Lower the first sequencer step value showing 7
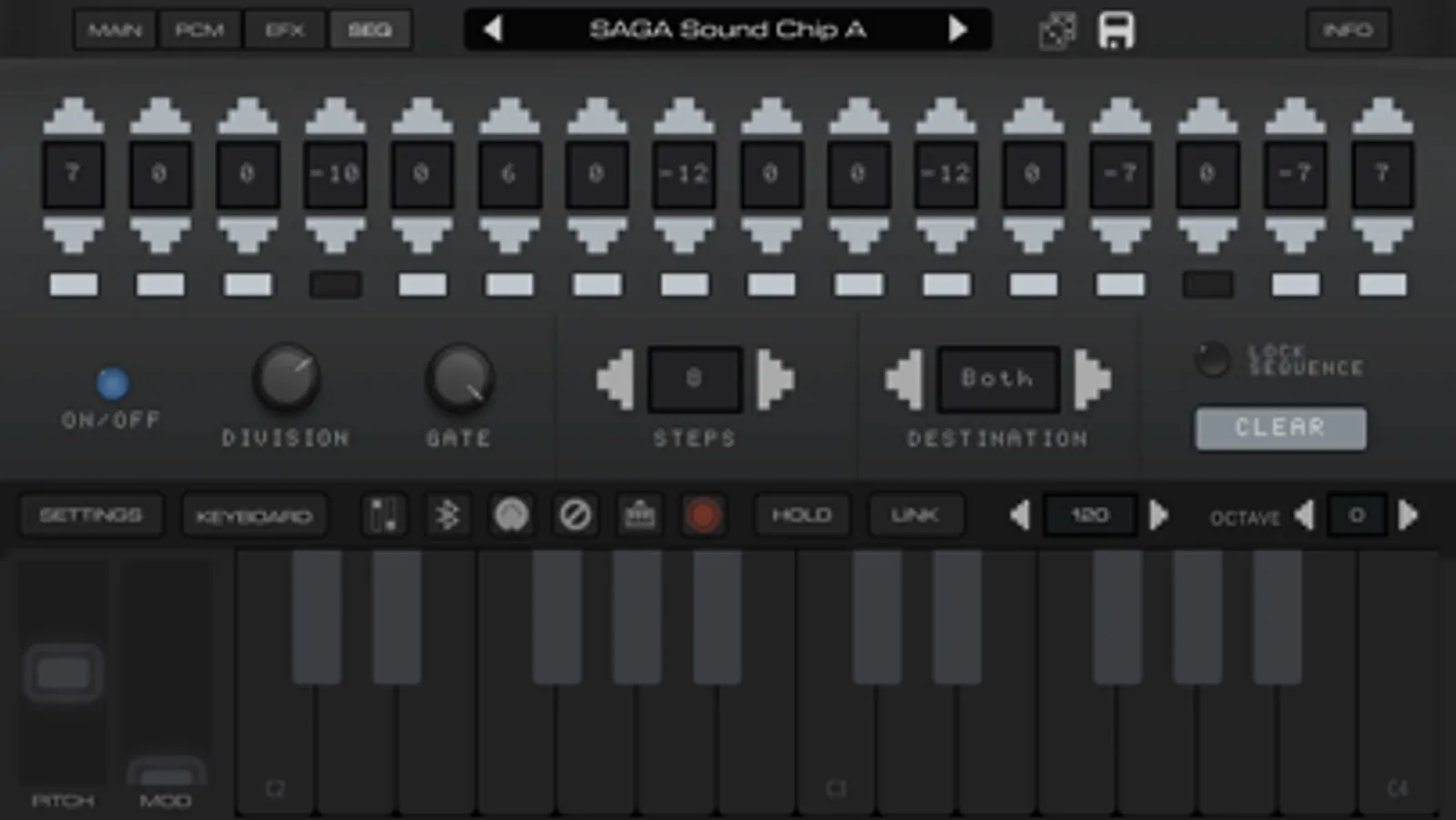Viewport: 1456px width, 820px height. [73, 235]
